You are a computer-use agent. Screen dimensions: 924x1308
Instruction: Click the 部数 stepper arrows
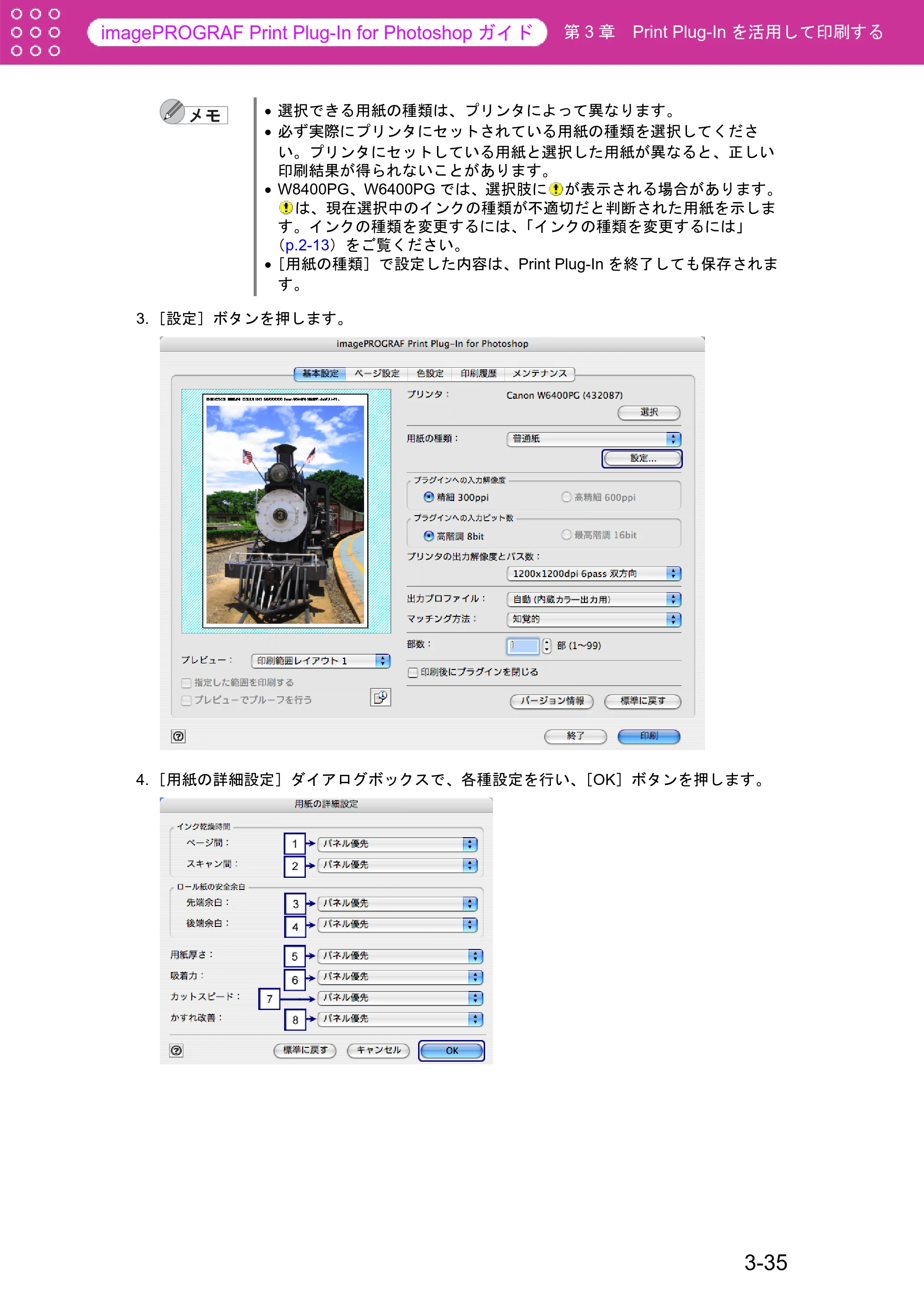click(547, 646)
